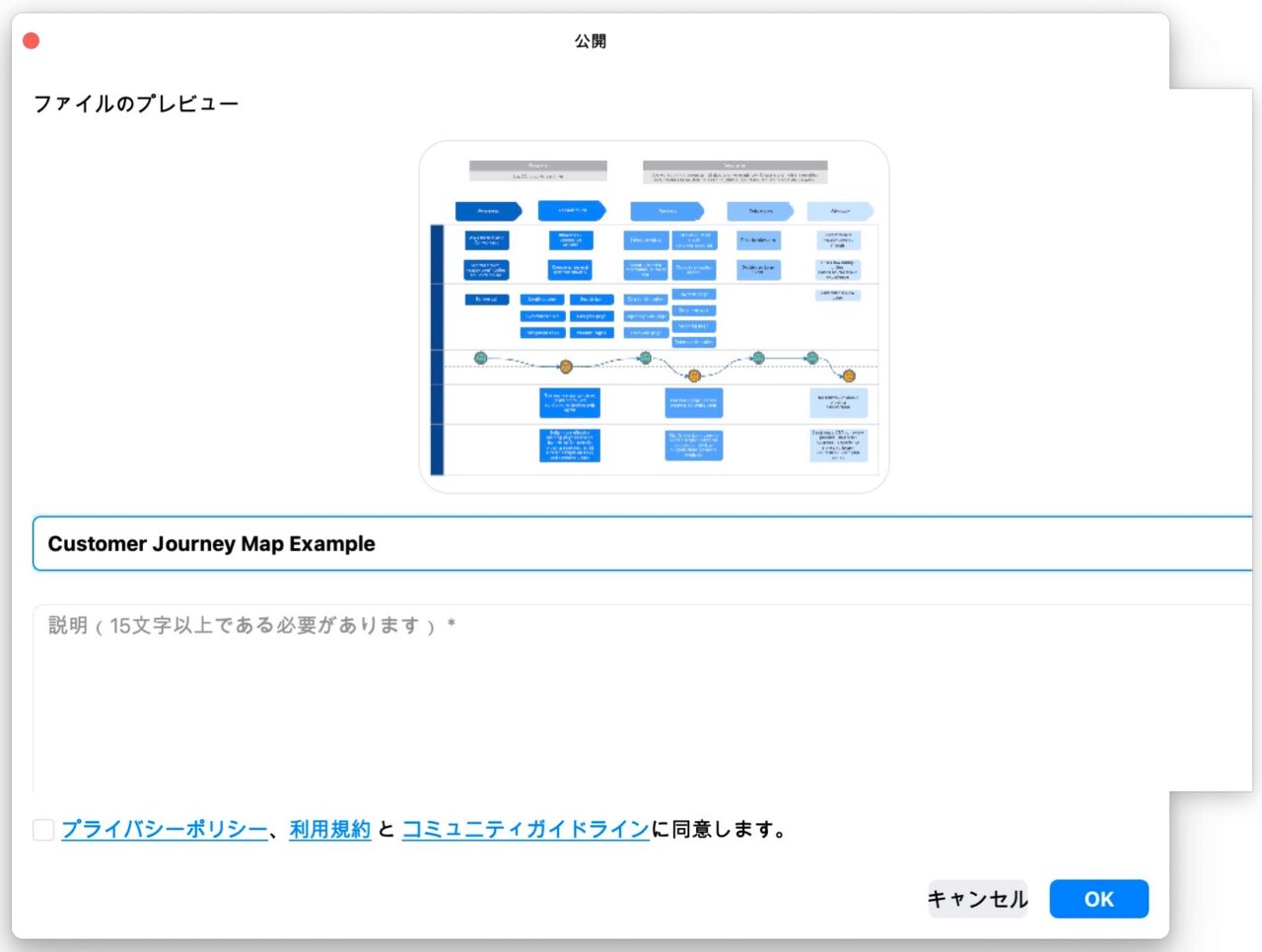This screenshot has width=1262, height=952.
Task: Check the privacy policy agreement checkbox
Action: [x=42, y=831]
